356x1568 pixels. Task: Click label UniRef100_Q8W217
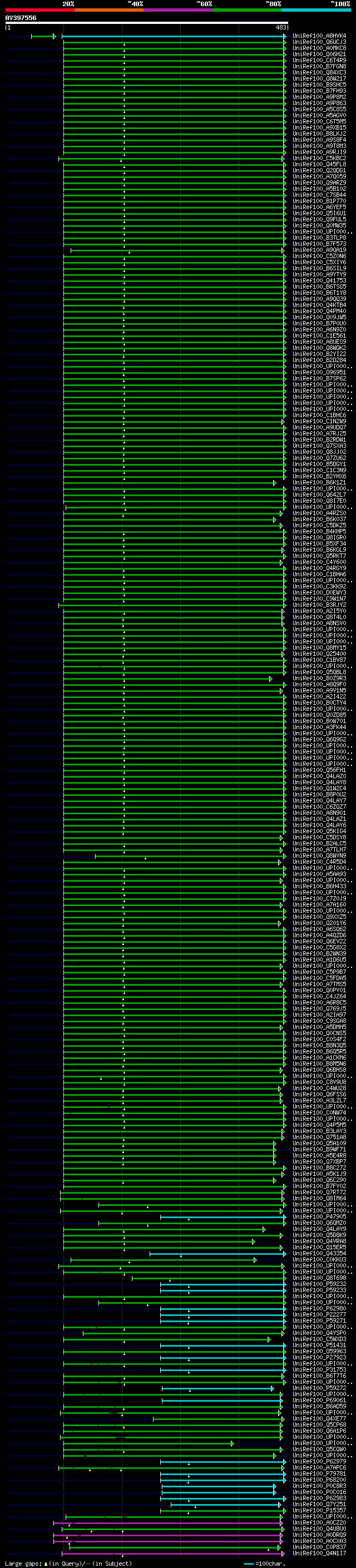pos(319,78)
